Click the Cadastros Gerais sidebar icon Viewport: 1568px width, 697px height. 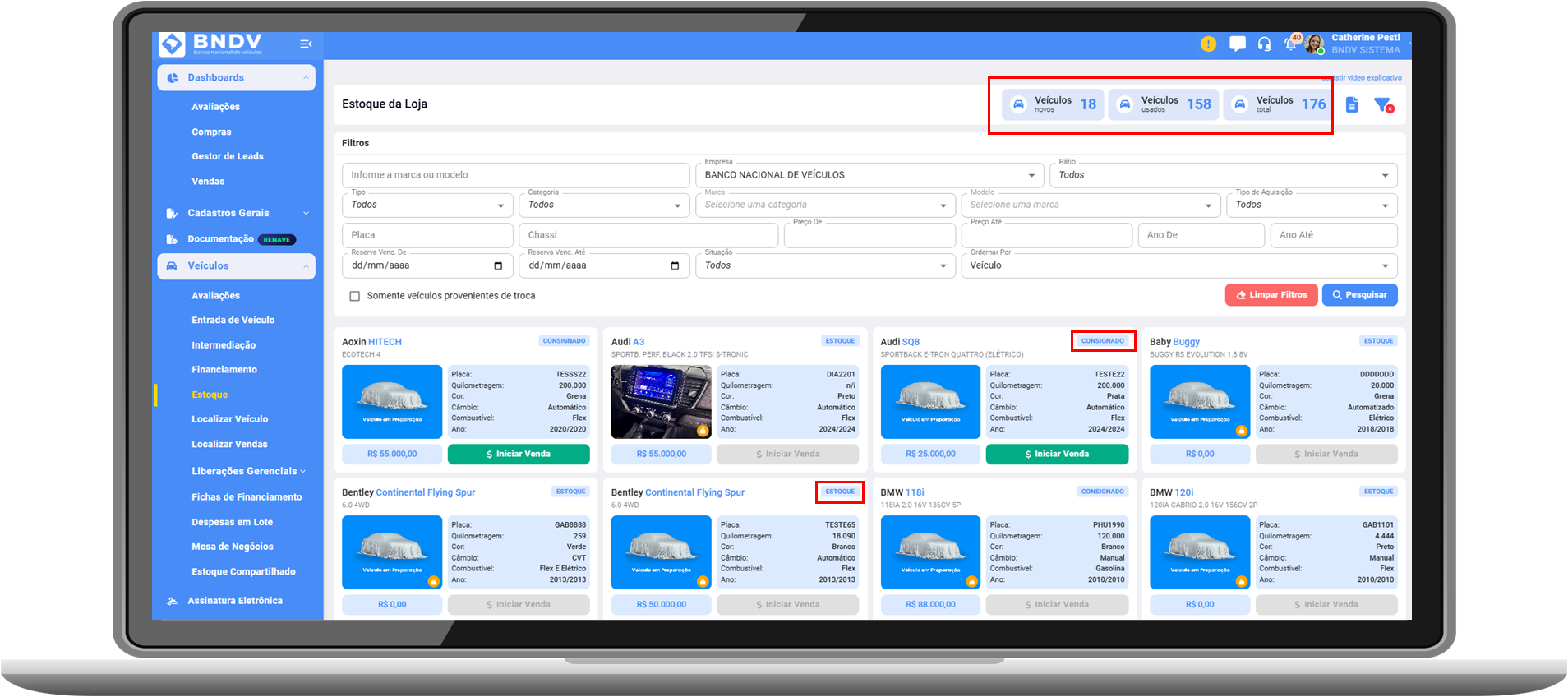pos(172,213)
